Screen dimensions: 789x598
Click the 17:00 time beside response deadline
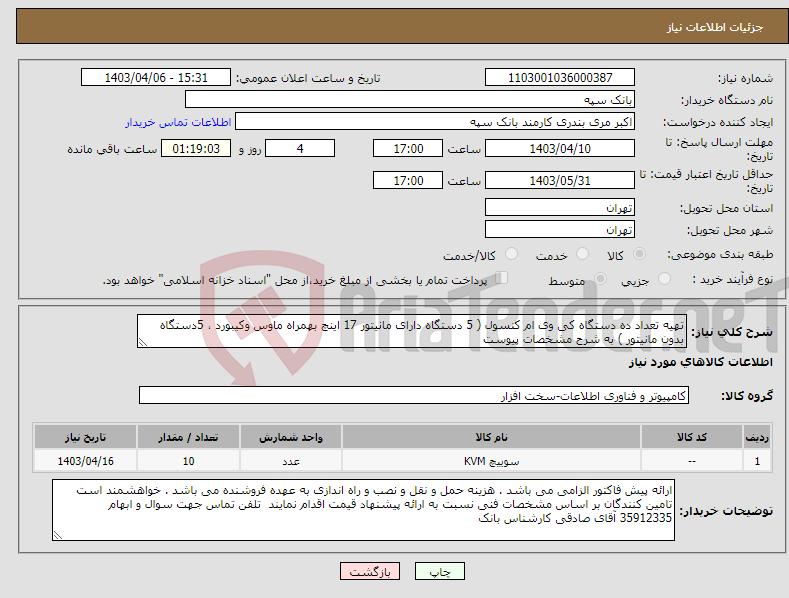408,148
